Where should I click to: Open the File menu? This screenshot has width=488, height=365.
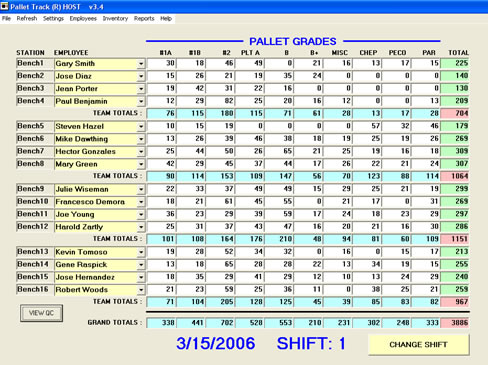[x=6, y=19]
